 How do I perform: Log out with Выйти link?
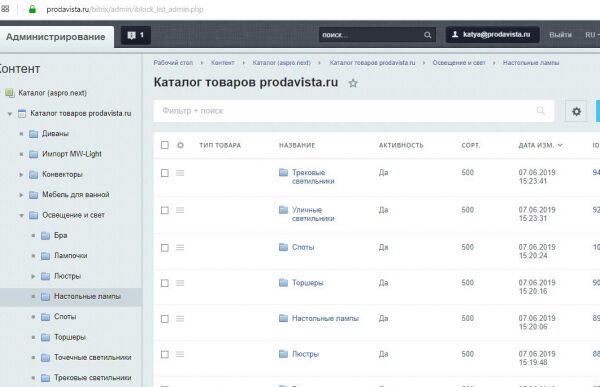(560, 35)
